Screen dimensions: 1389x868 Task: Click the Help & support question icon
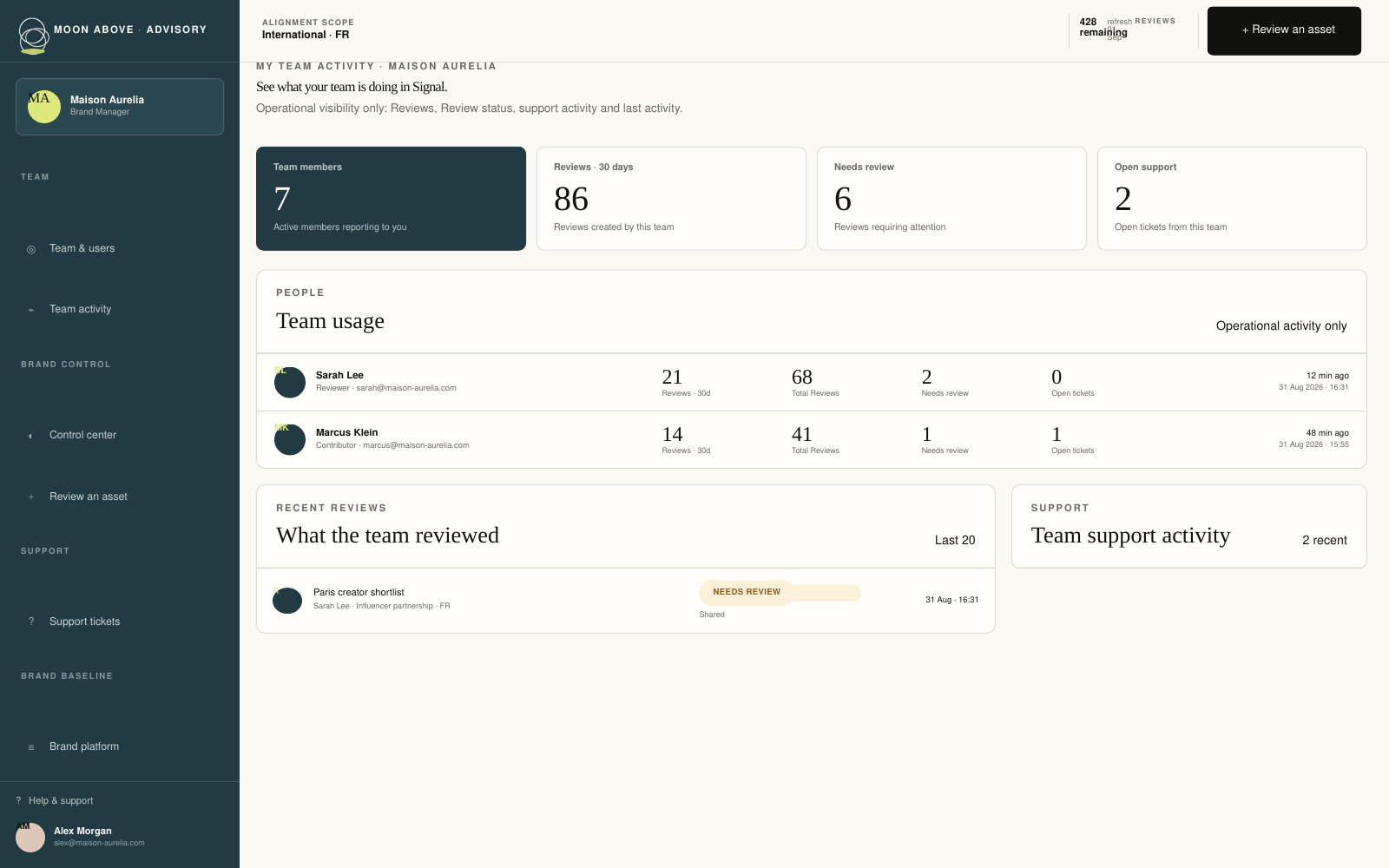(x=18, y=800)
